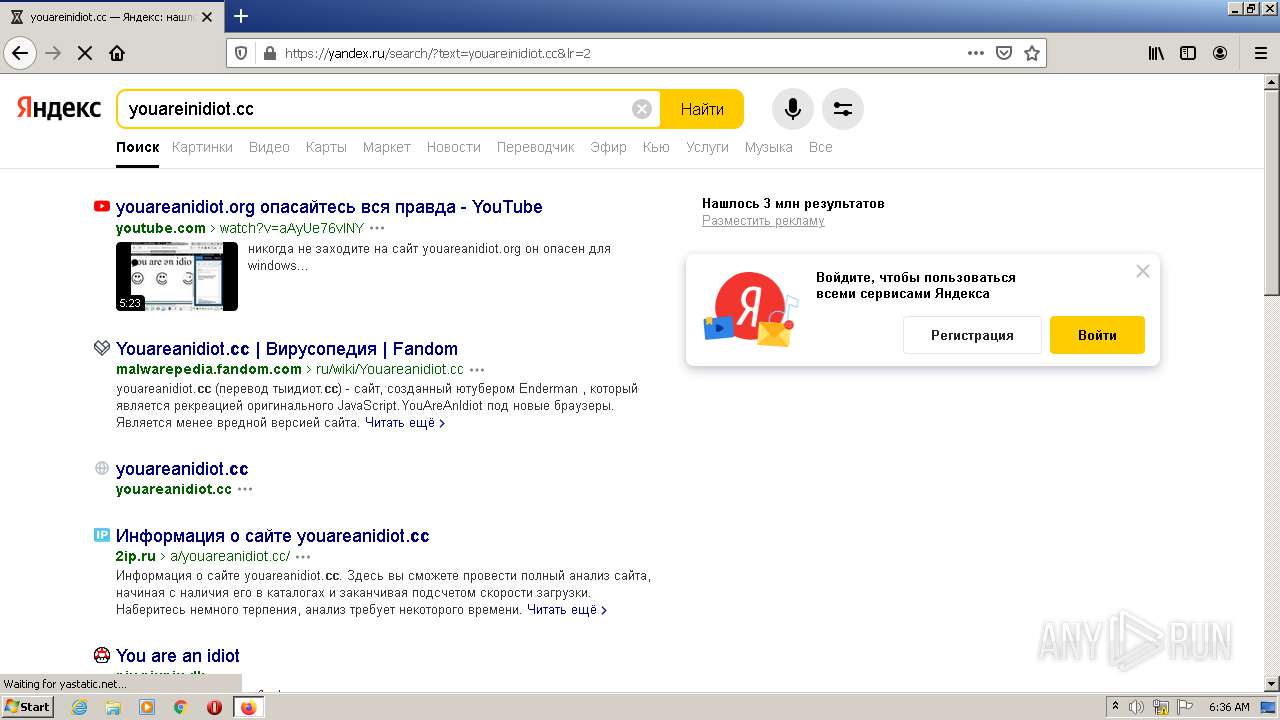The image size is (1280, 720).
Task: Open the Windows Start button
Action: tap(27, 706)
